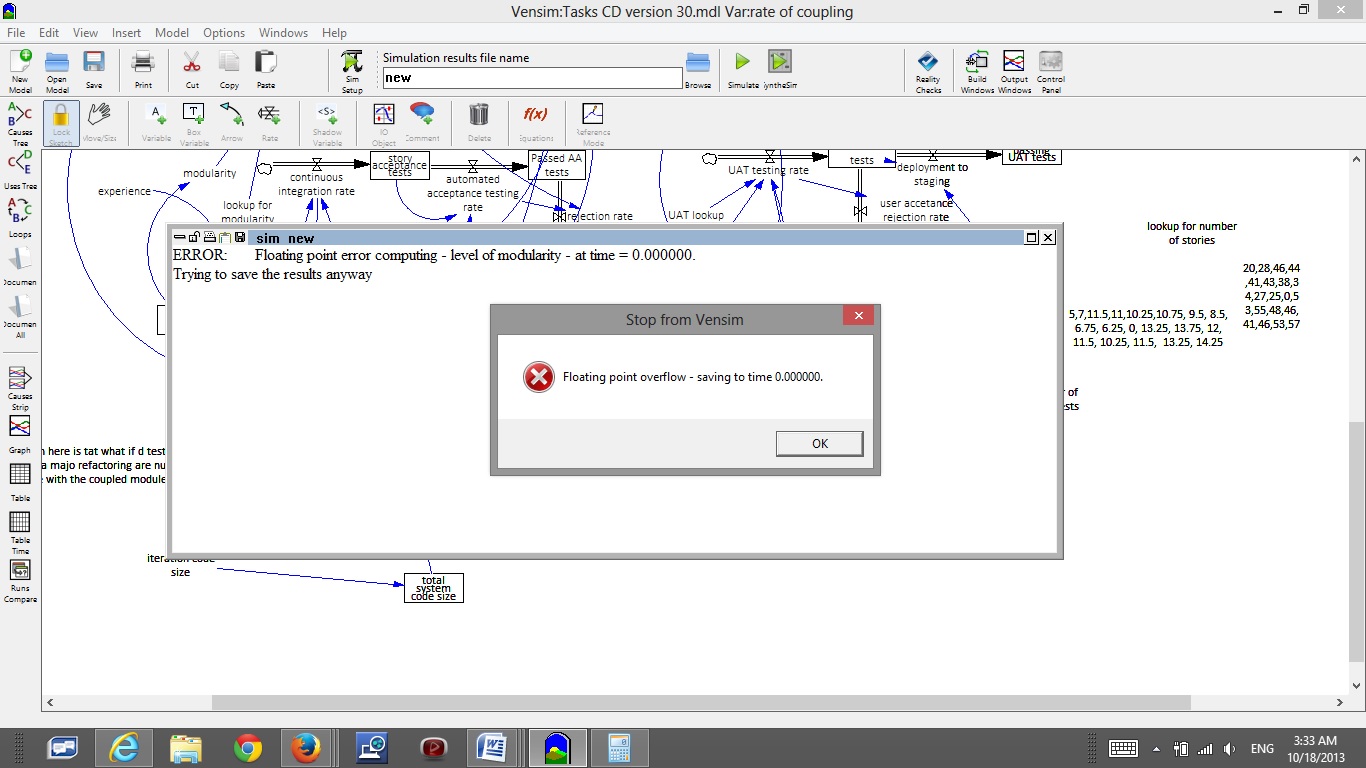
Task: Maximize the sim new output window
Action: (x=1031, y=237)
